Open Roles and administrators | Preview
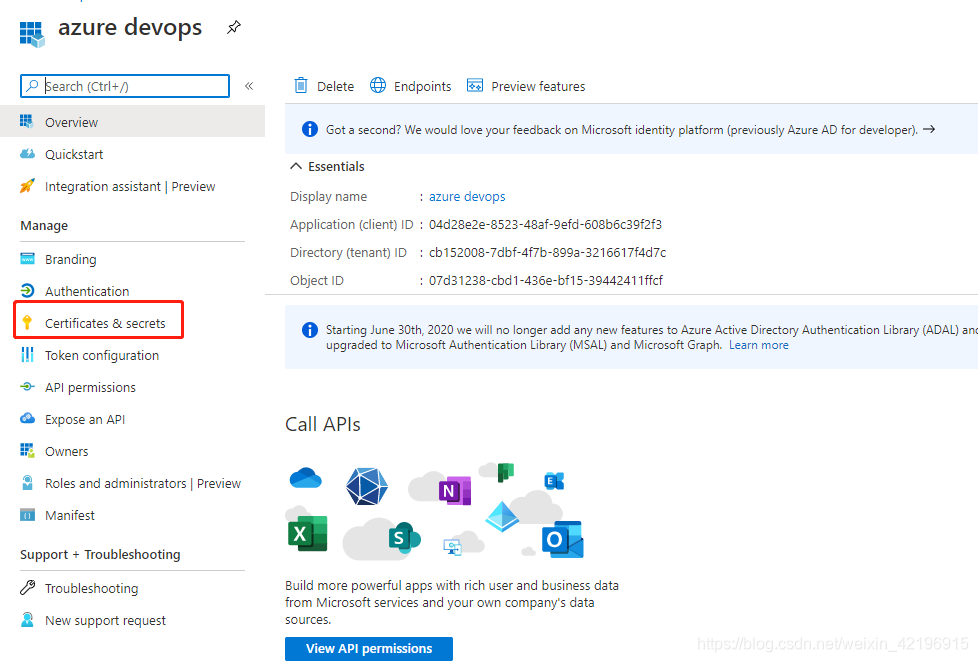The height and width of the screenshot is (662, 978). point(143,484)
